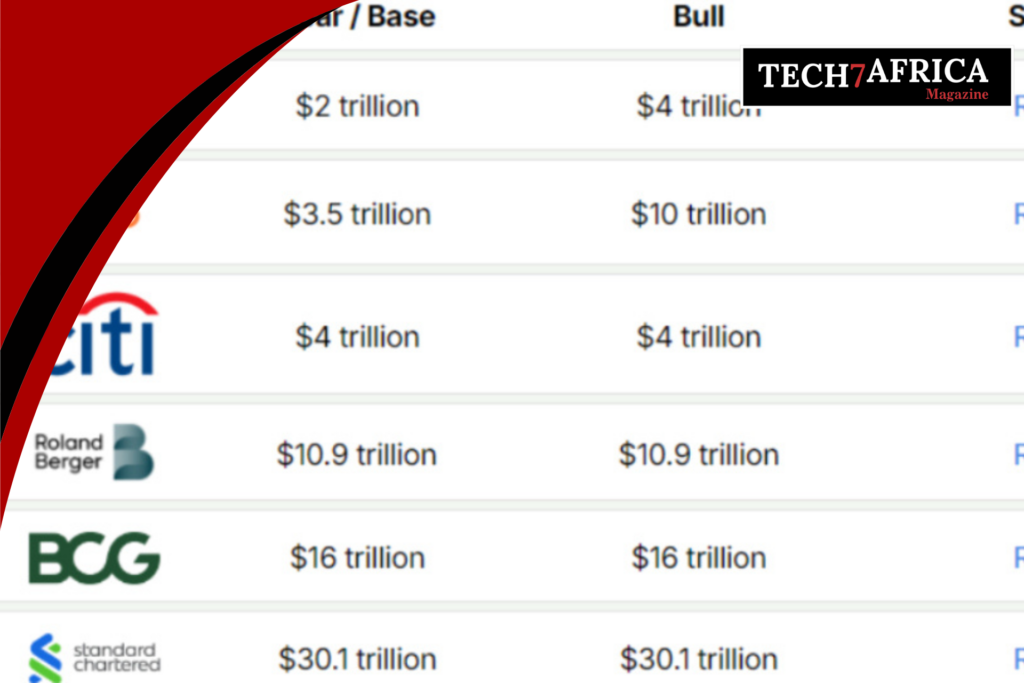Click the Standard Chartered logo
Screen dimensions: 1024x683
(x=95, y=658)
